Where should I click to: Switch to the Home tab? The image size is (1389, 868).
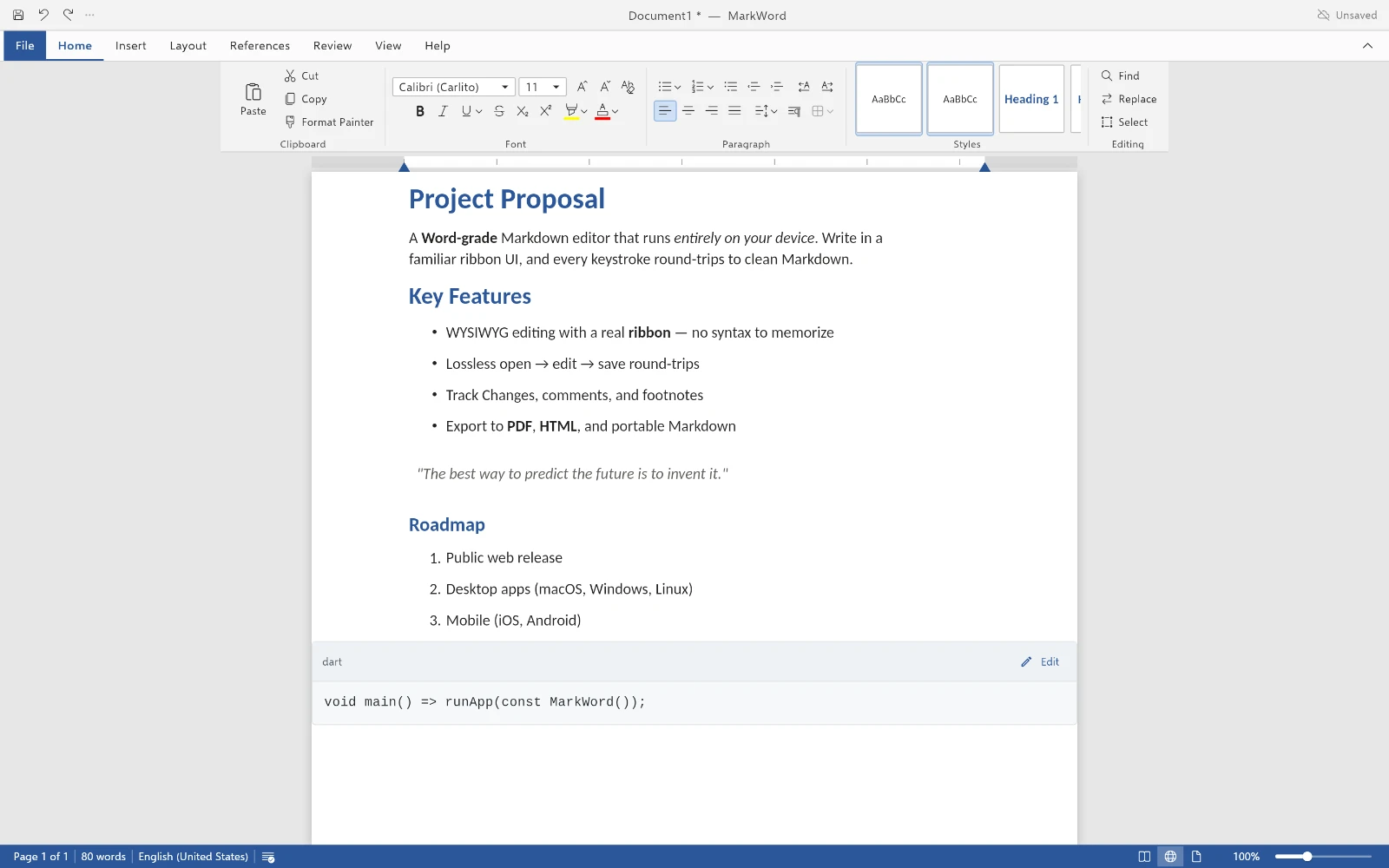(x=75, y=46)
